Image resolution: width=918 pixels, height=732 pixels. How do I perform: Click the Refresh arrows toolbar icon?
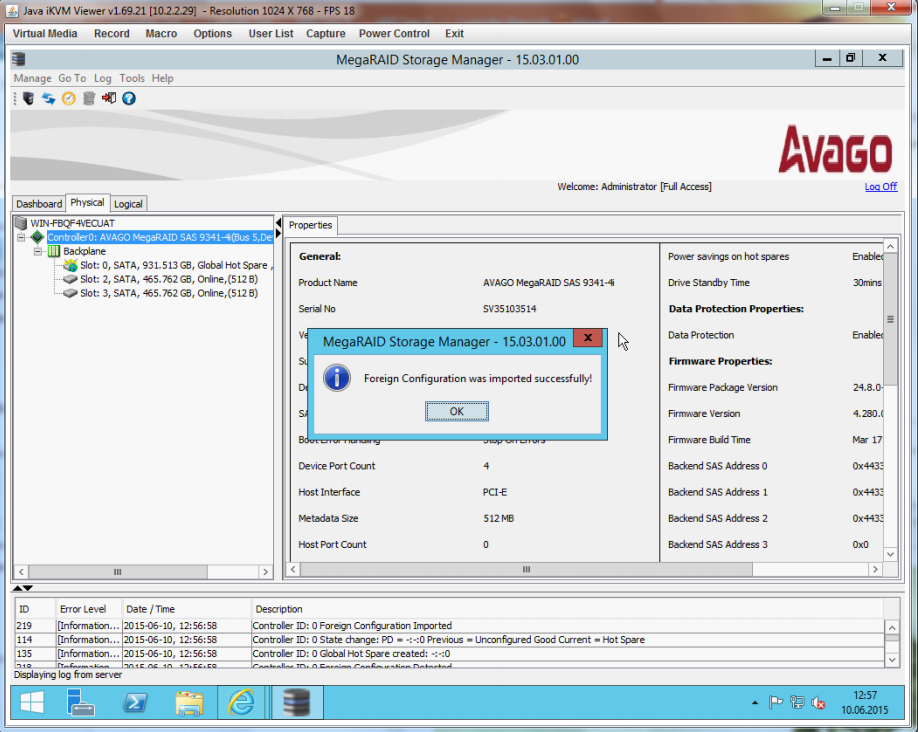coord(48,98)
